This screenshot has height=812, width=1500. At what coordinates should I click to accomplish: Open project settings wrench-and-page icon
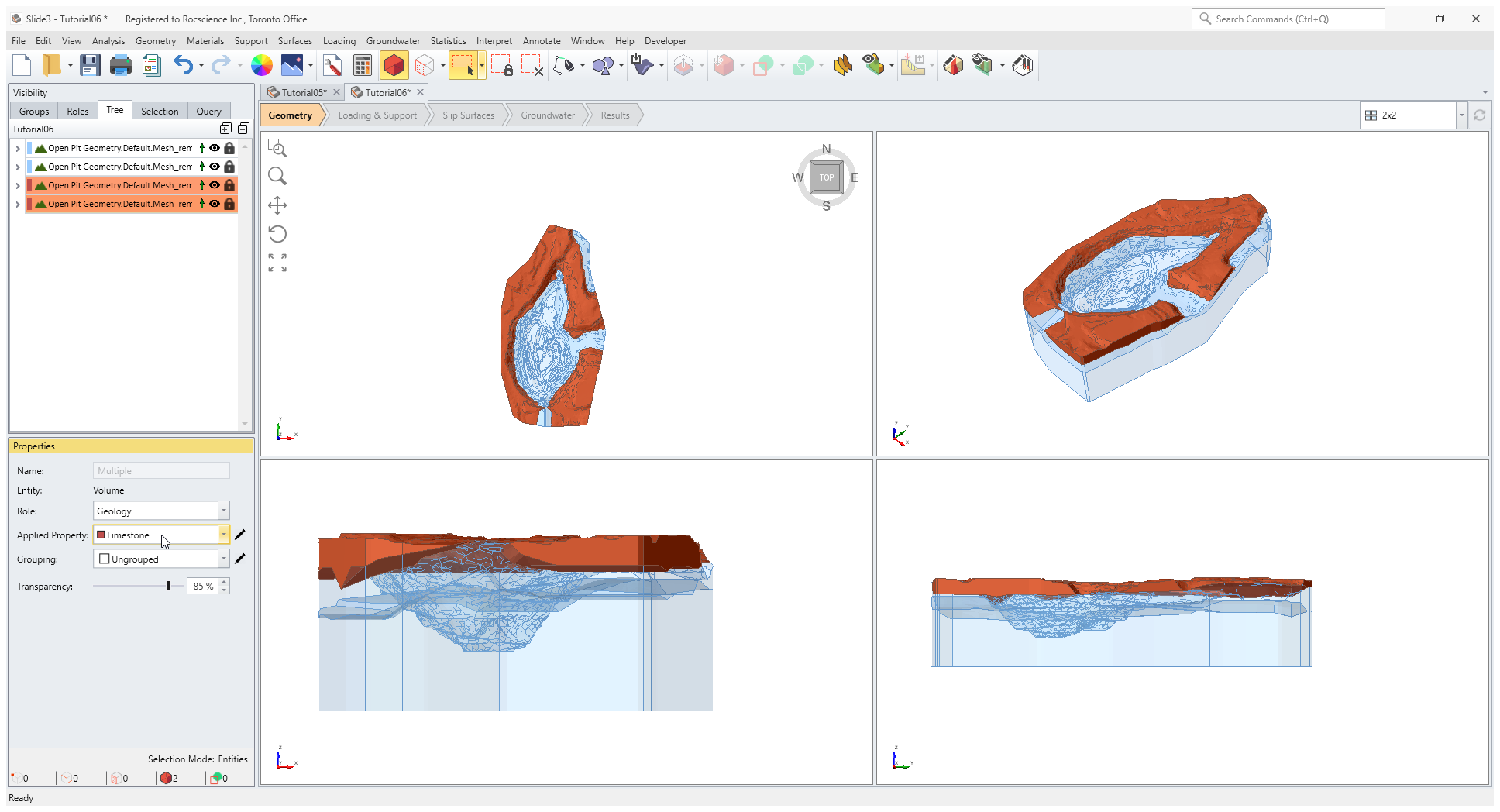332,66
